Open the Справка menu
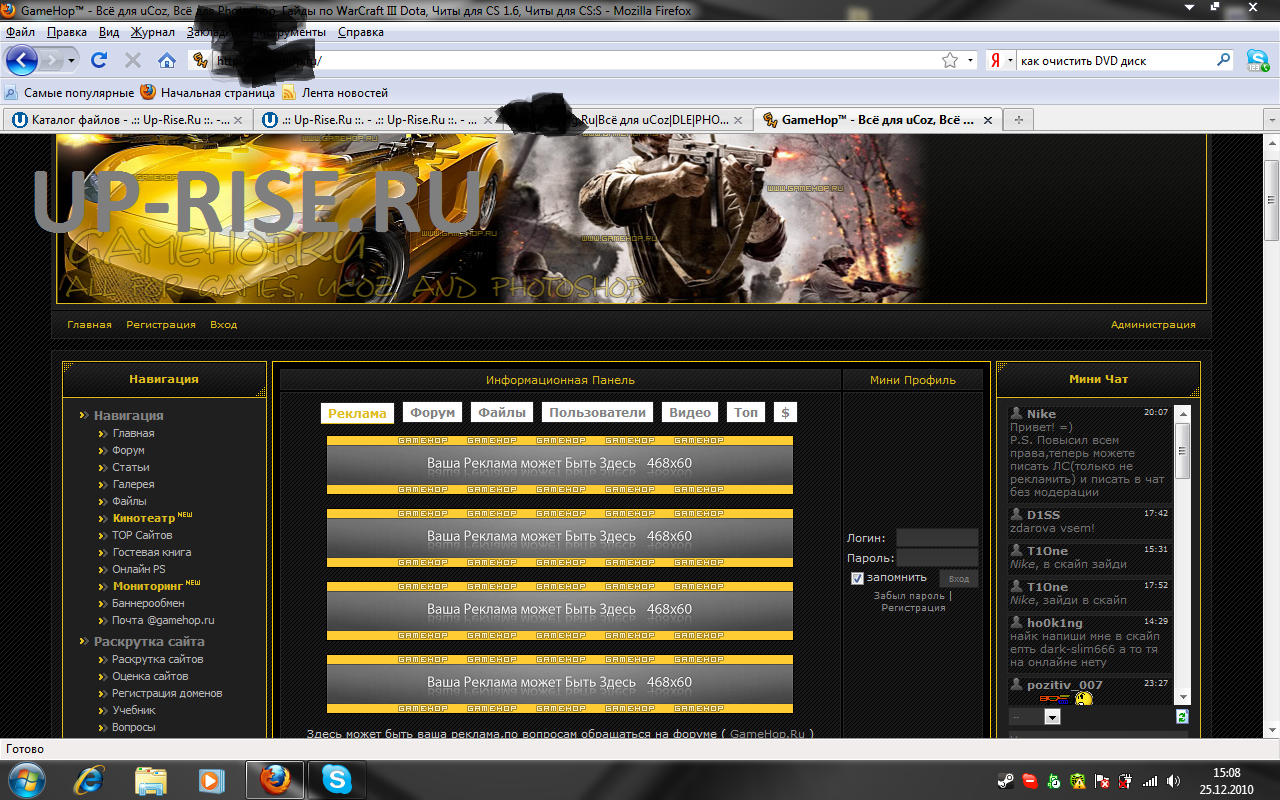Viewport: 1280px width, 800px height. click(361, 32)
